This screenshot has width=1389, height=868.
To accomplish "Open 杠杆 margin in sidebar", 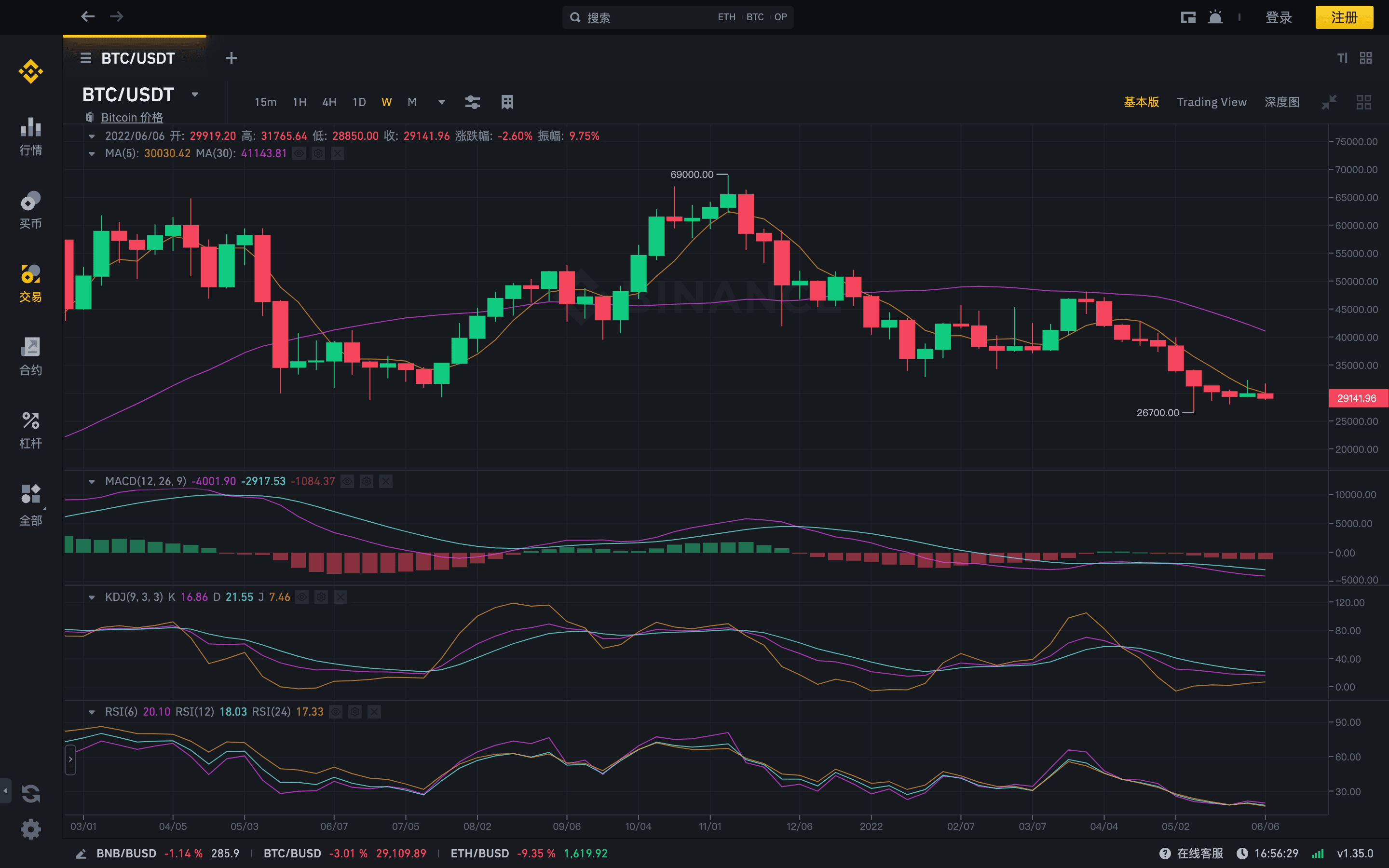I will click(30, 430).
